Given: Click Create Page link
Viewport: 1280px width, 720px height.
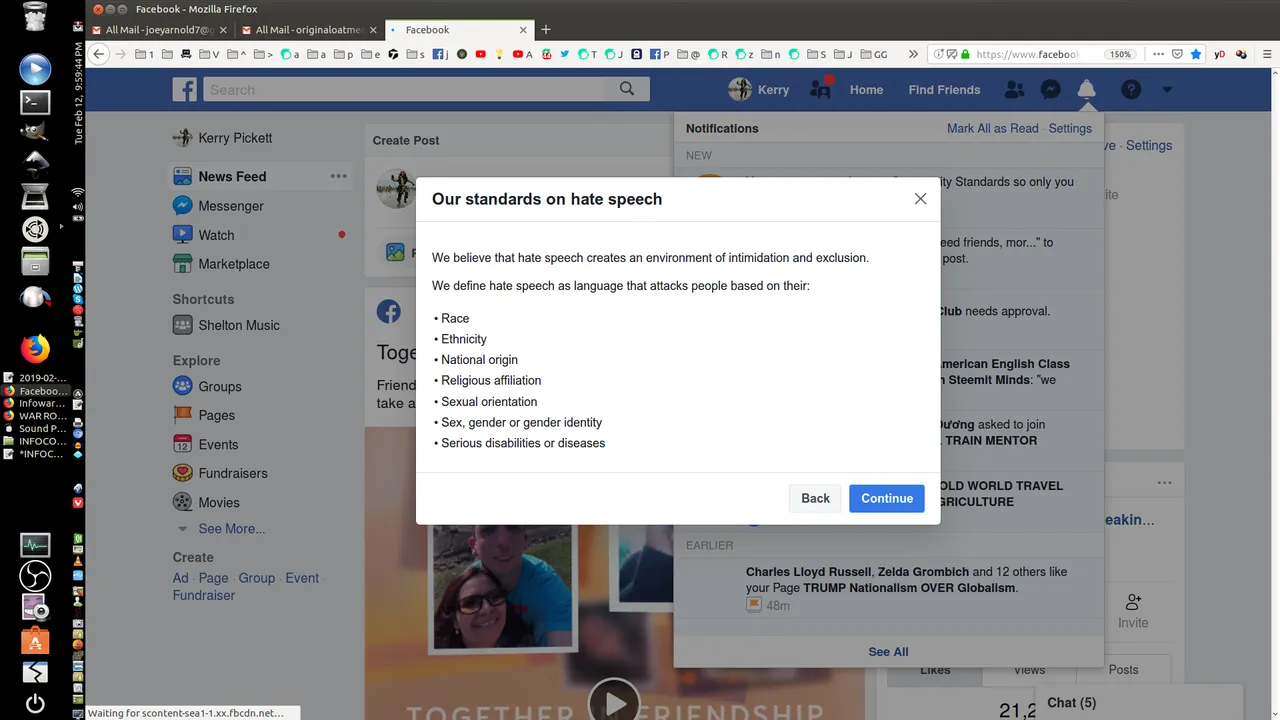Looking at the screenshot, I should pos(213,578).
